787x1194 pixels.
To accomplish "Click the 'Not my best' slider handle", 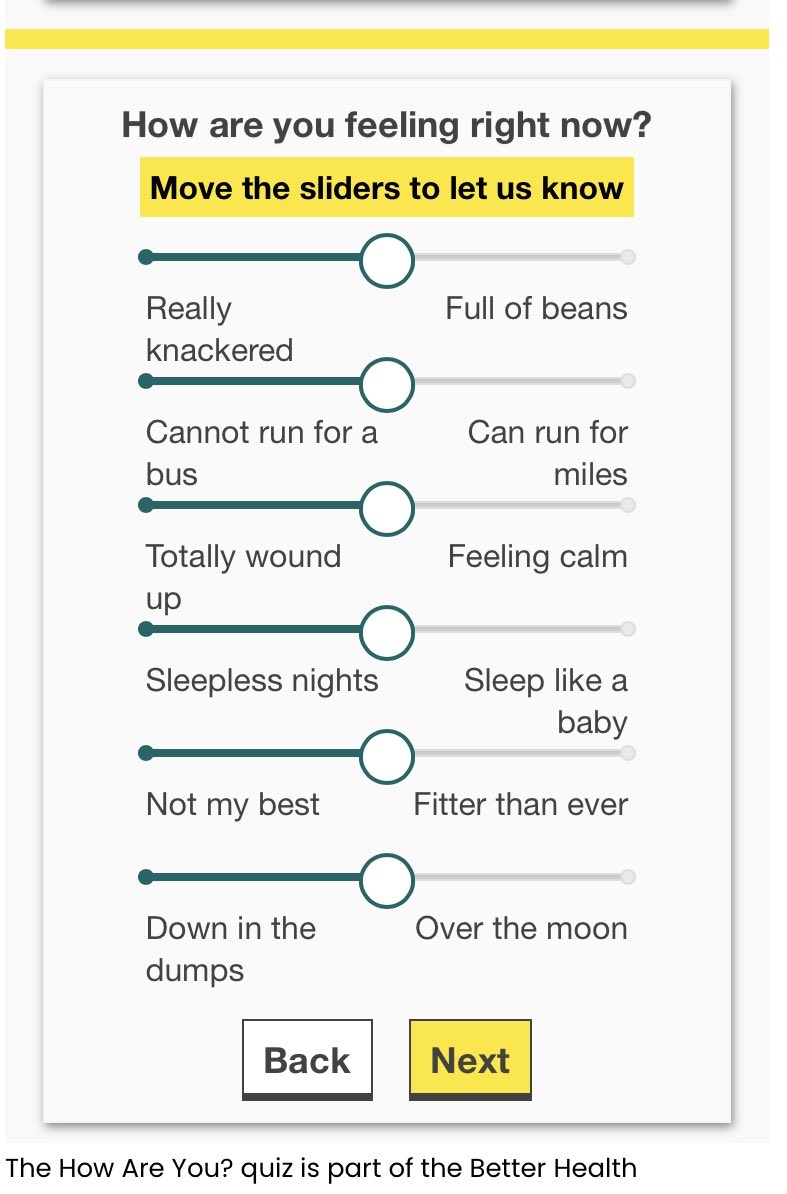I will click(386, 754).
